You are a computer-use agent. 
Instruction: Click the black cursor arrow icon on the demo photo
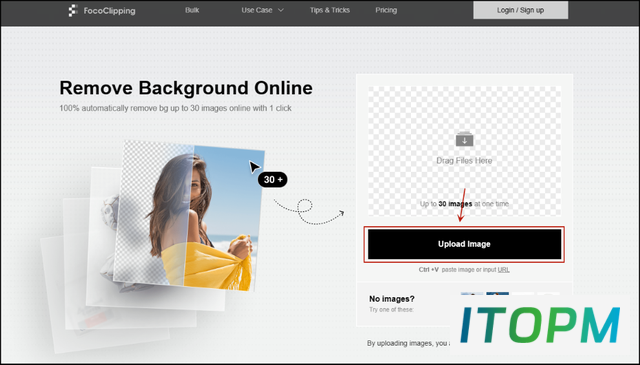254,167
